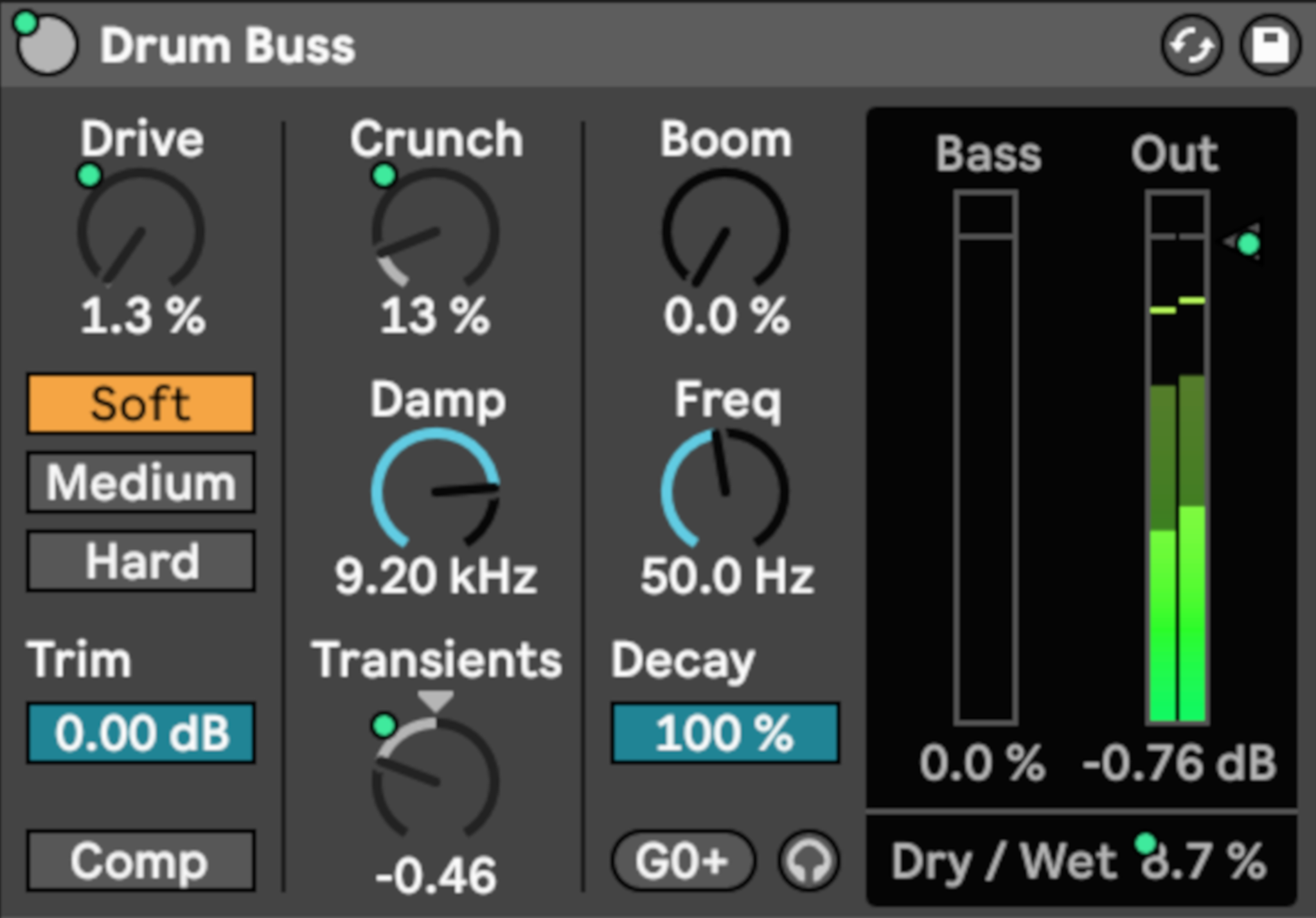Select Soft drive type
Image resolution: width=1316 pixels, height=918 pixels.
coord(141,404)
